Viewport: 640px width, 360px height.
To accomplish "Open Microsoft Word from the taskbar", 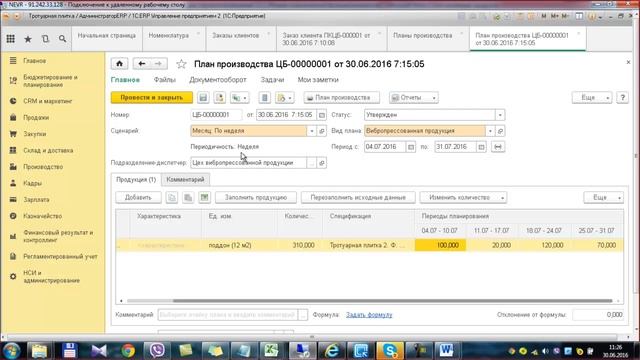I will coord(446,351).
